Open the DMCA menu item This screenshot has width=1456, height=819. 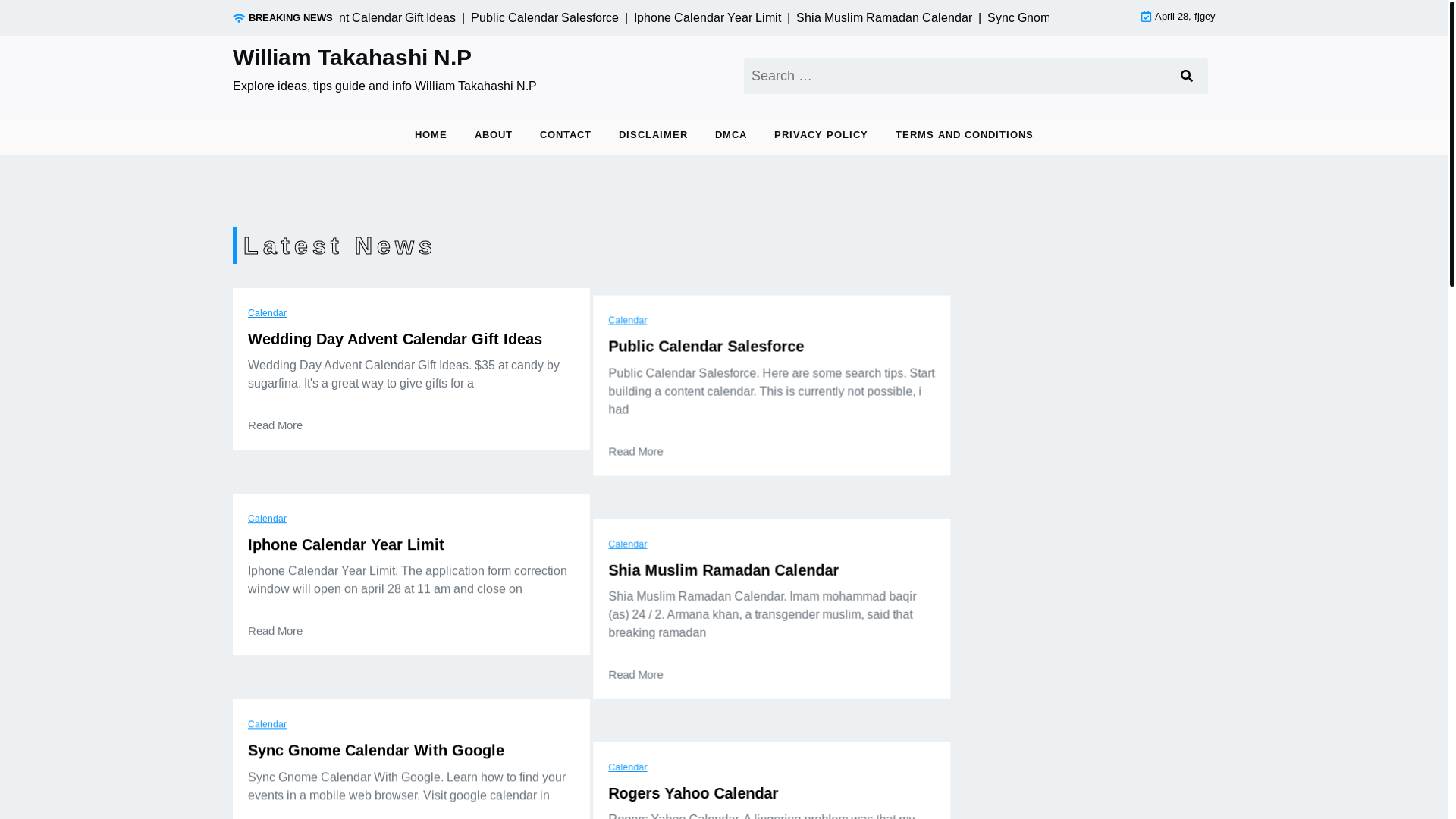(x=731, y=135)
